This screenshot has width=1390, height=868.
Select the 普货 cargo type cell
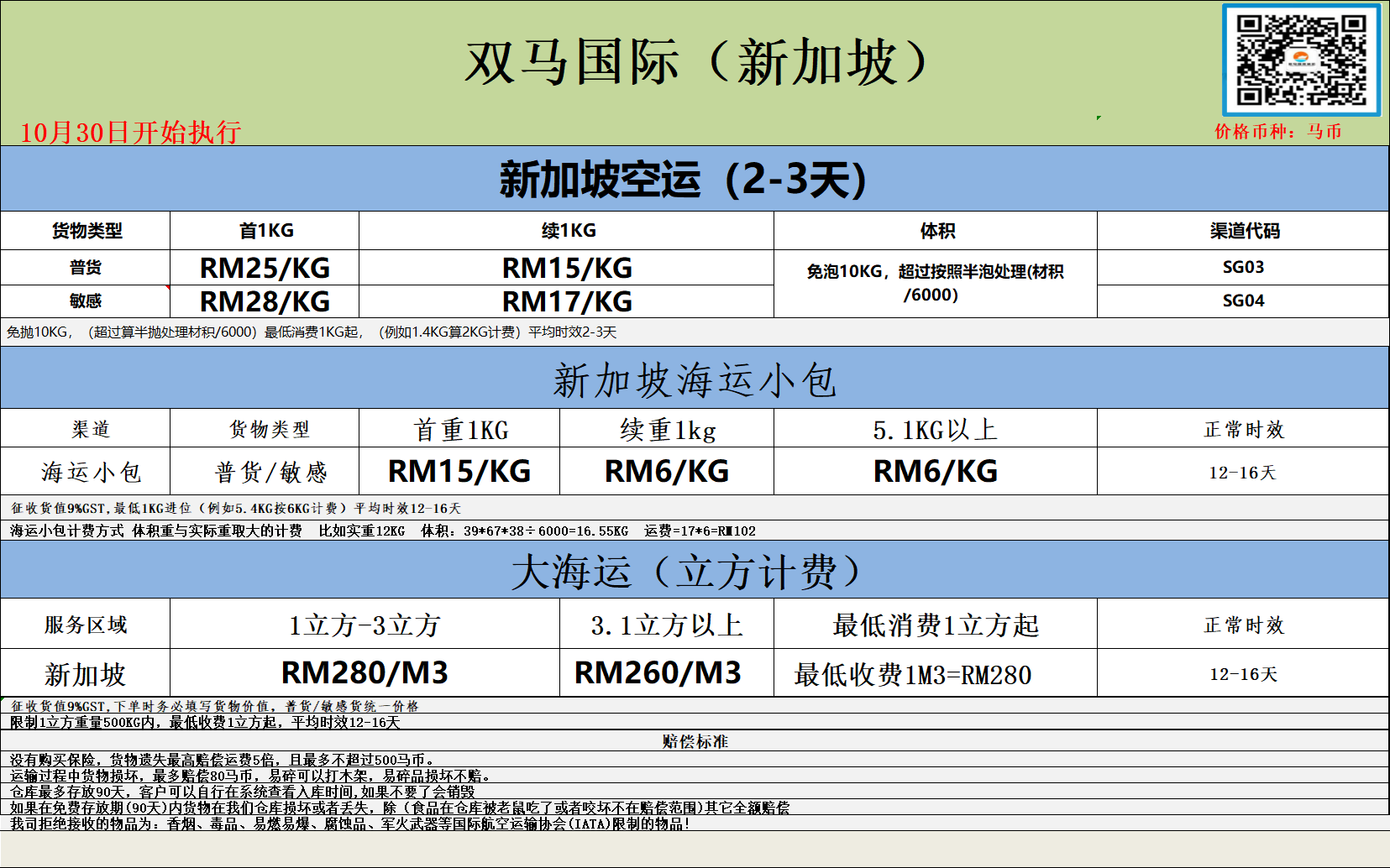coord(85,267)
